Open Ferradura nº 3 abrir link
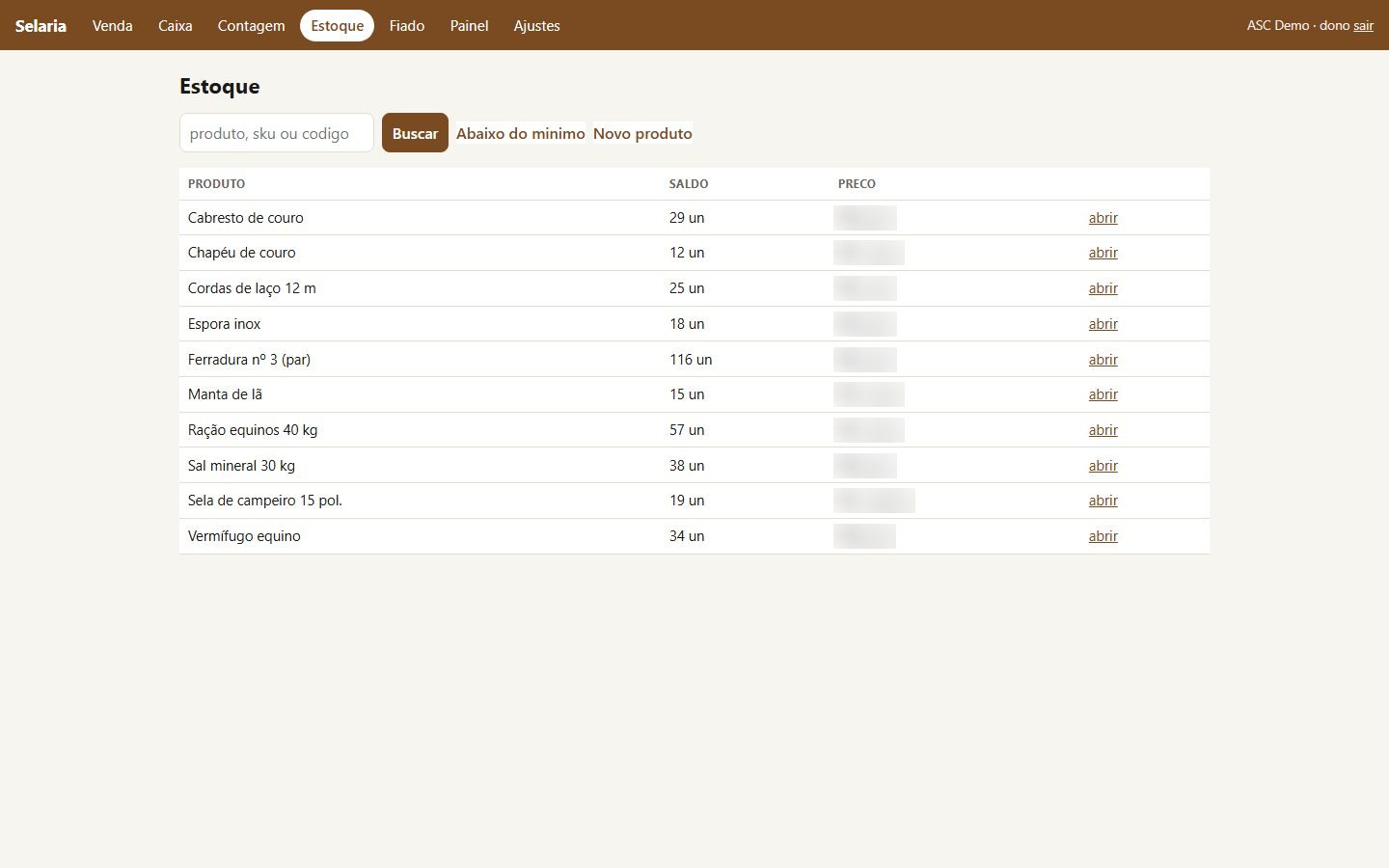The height and width of the screenshot is (868, 1389). tap(1103, 360)
